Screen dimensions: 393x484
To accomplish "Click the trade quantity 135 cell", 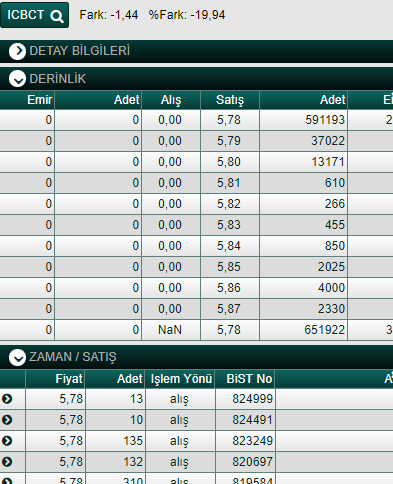I will point(115,441).
